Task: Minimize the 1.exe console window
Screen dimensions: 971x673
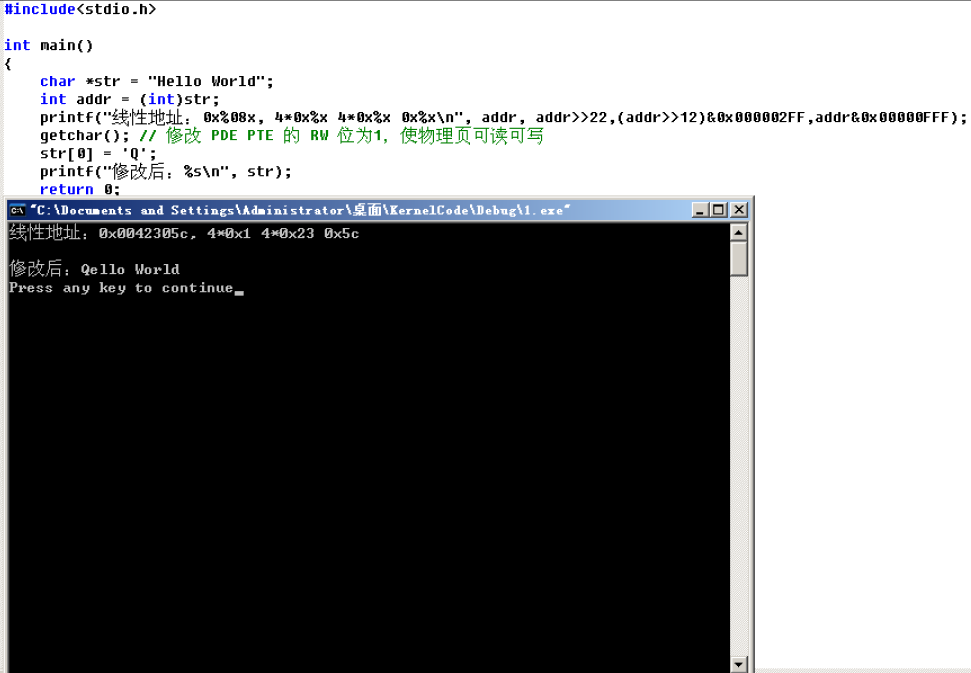Action: click(x=700, y=210)
